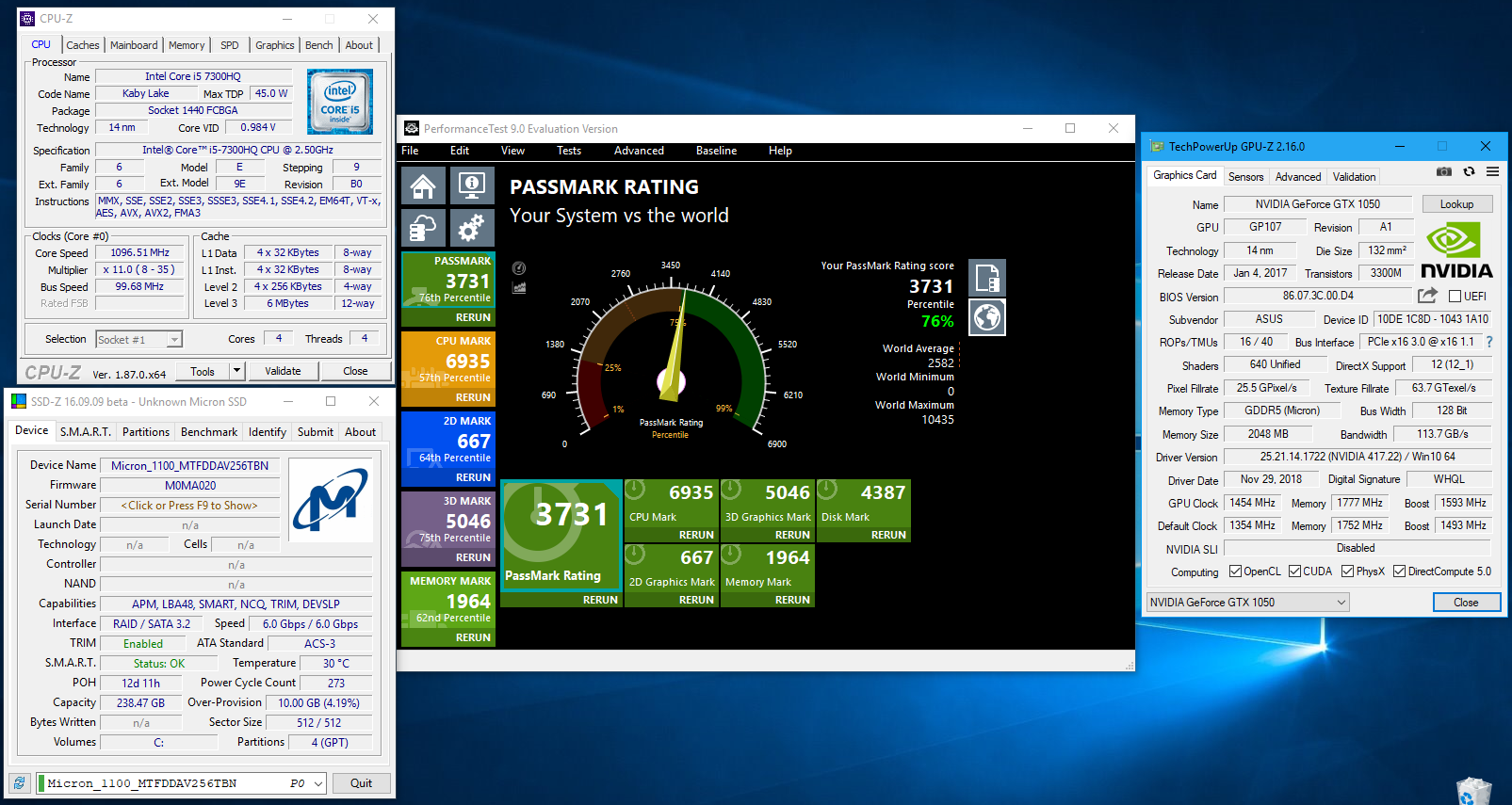Open the system information monitor icon
Viewport: 1512px width, 805px height.
pos(472,185)
